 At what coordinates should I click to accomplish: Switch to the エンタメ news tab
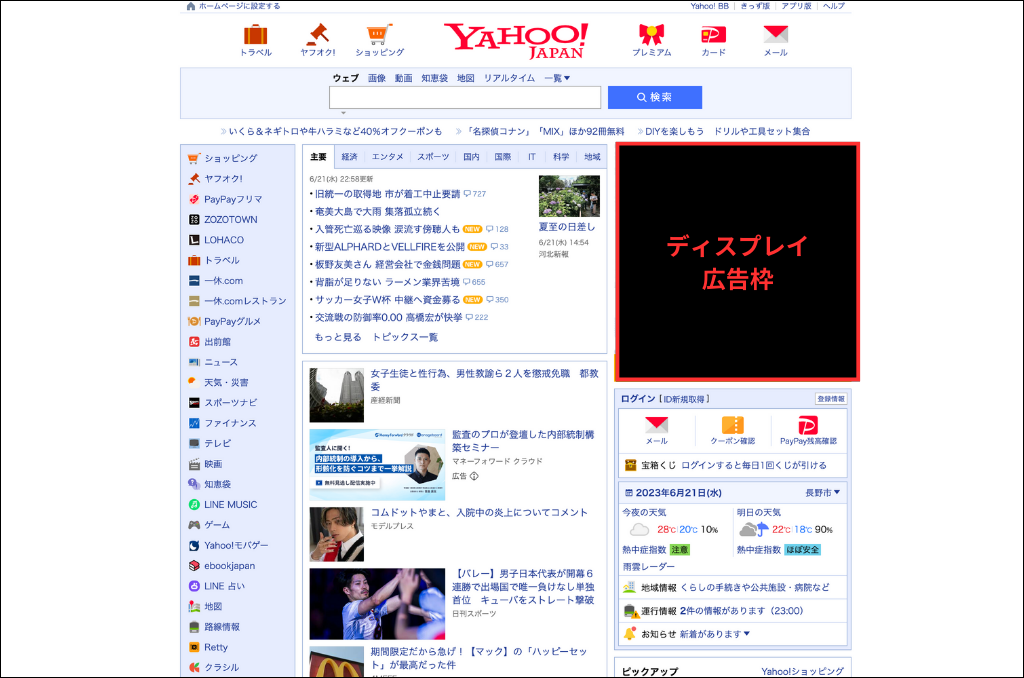tap(387, 157)
